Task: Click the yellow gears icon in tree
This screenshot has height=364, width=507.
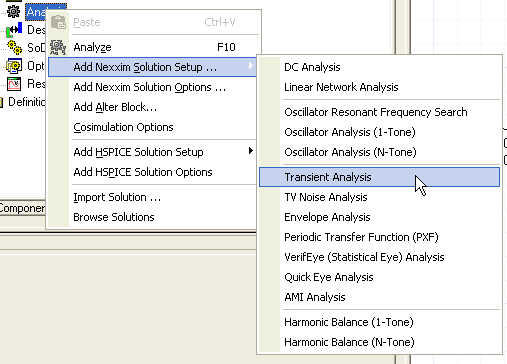Action: (15, 47)
